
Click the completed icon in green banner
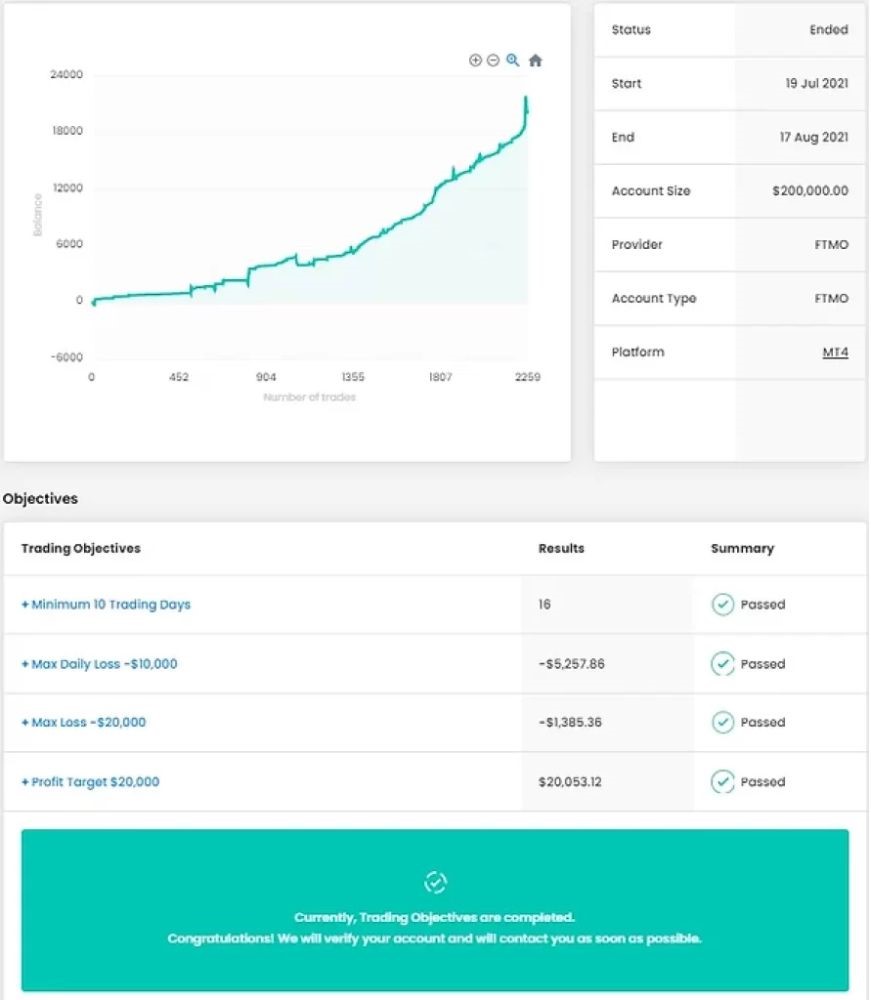(x=435, y=882)
